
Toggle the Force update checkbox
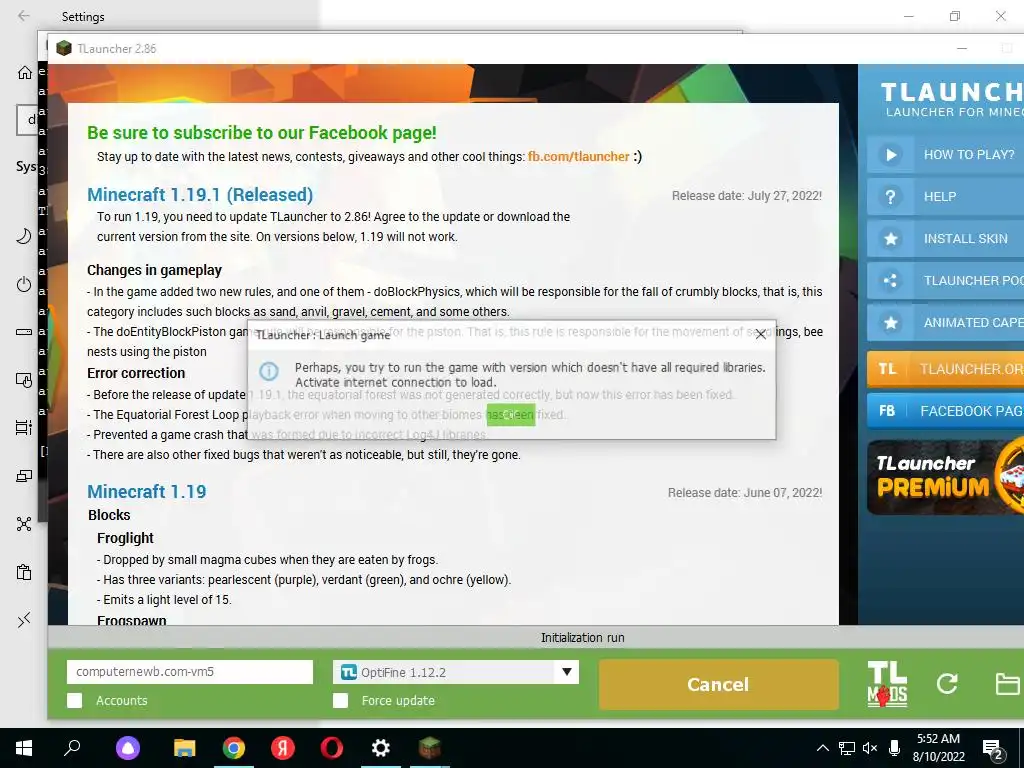(340, 701)
